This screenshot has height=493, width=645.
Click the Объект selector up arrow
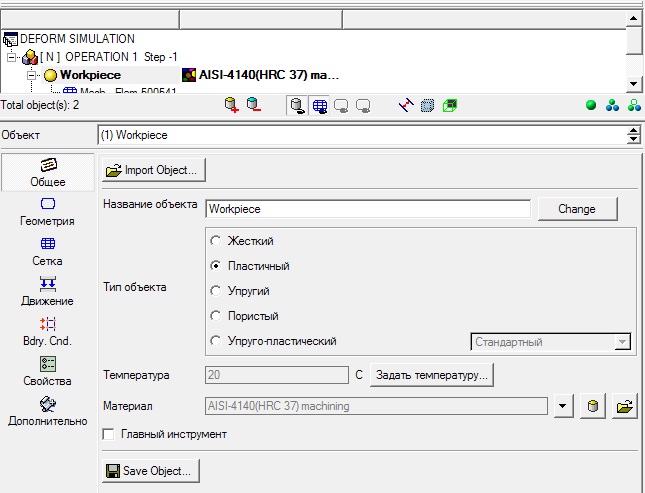pos(633,131)
